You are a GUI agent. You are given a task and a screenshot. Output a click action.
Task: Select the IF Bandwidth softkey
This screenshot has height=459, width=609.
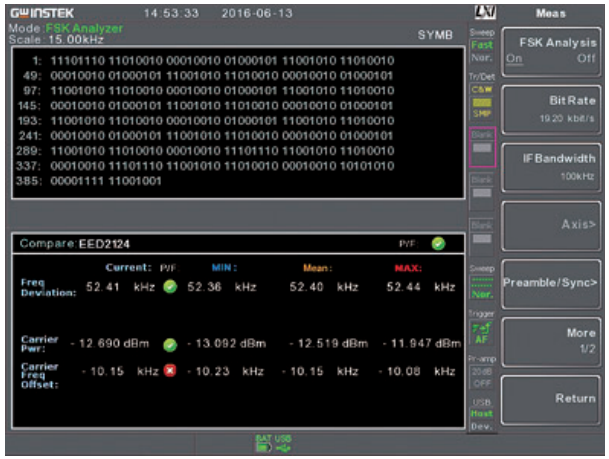pos(551,168)
